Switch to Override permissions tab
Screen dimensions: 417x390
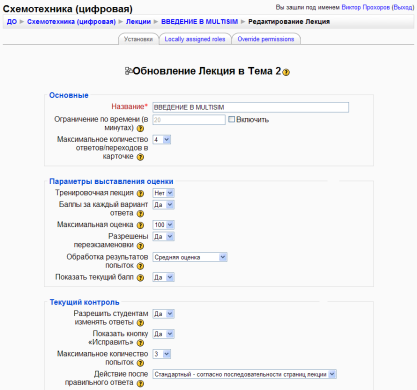tap(266, 39)
